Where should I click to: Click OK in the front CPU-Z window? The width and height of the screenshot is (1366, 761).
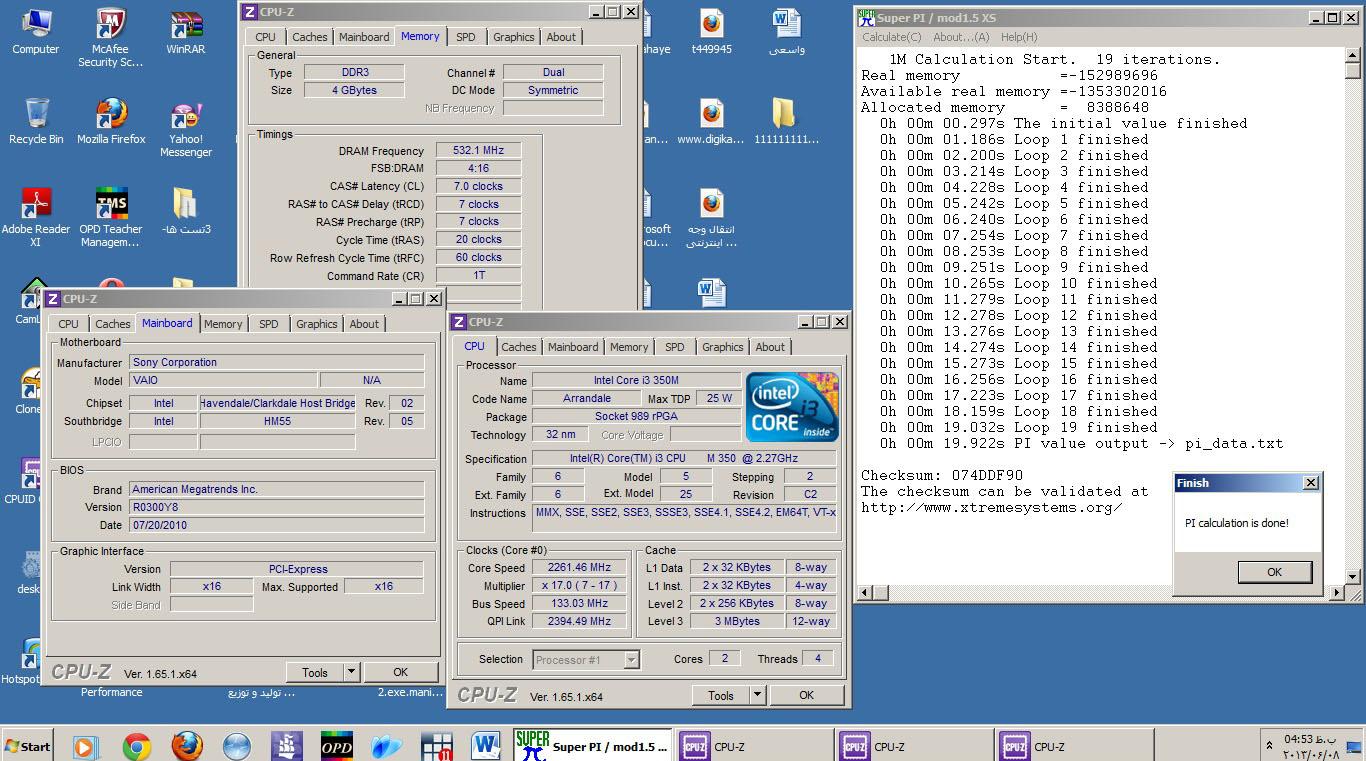(x=806, y=695)
